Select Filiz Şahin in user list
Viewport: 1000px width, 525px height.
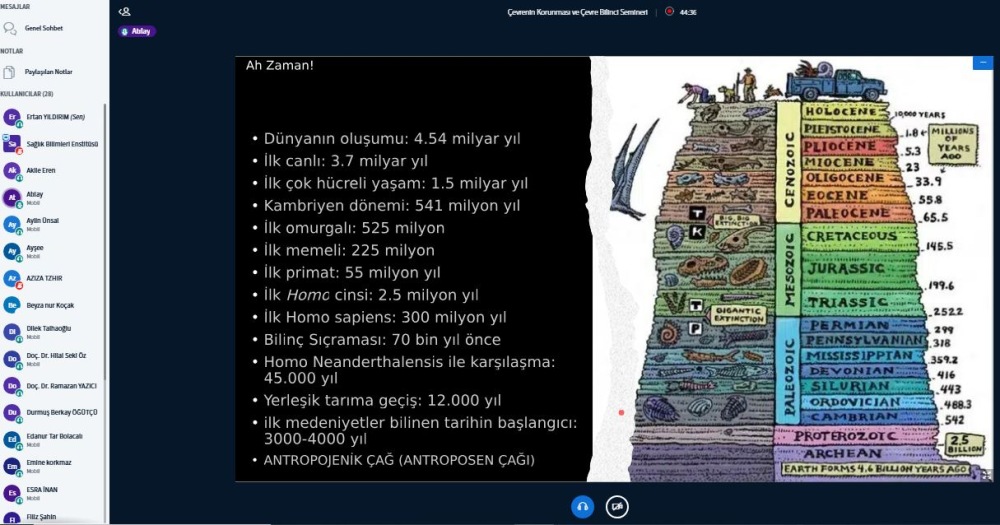[x=52, y=517]
